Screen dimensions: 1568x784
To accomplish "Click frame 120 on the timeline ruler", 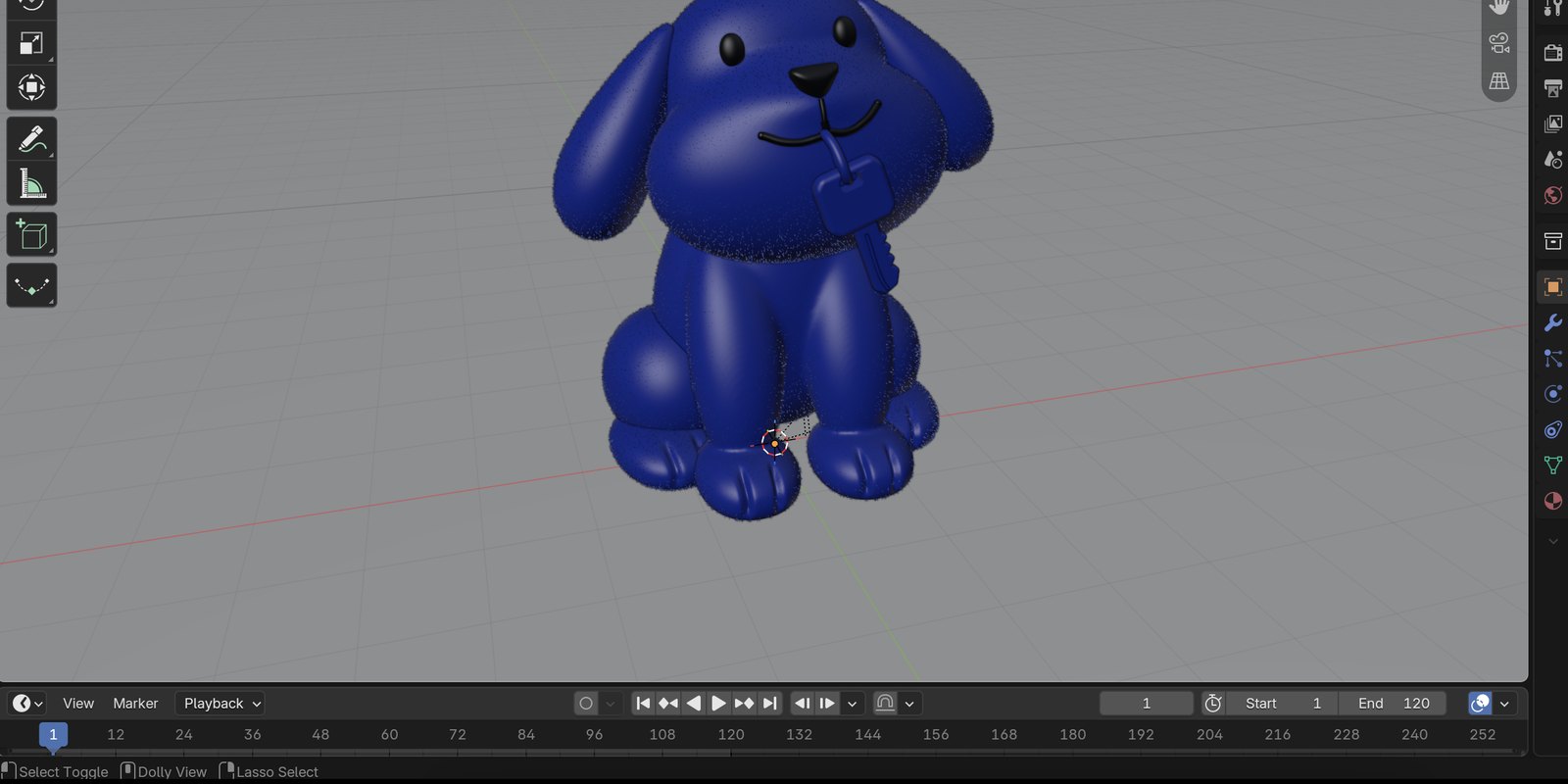I will tap(731, 735).
